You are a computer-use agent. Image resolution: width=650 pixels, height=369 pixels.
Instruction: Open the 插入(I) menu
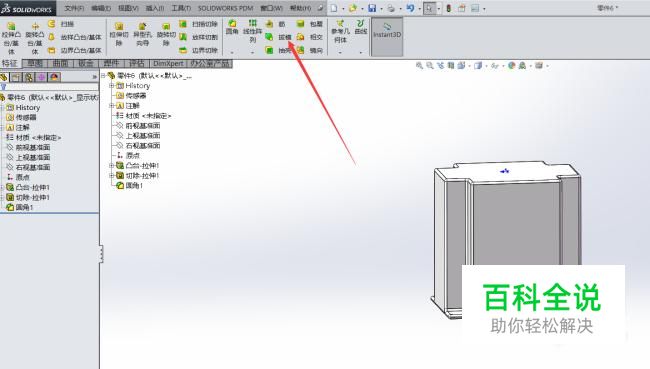tap(155, 8)
